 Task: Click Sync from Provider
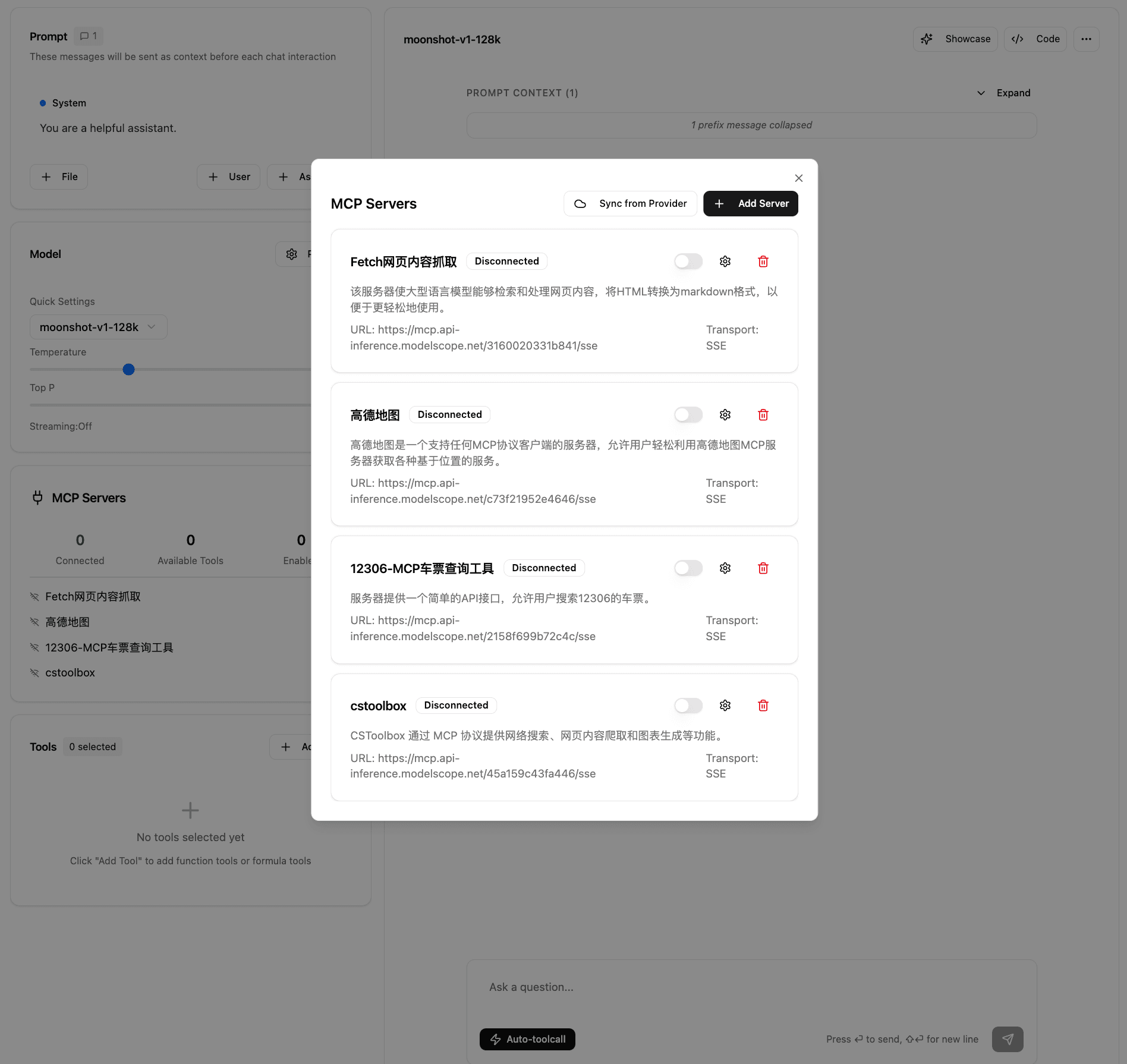(x=630, y=204)
